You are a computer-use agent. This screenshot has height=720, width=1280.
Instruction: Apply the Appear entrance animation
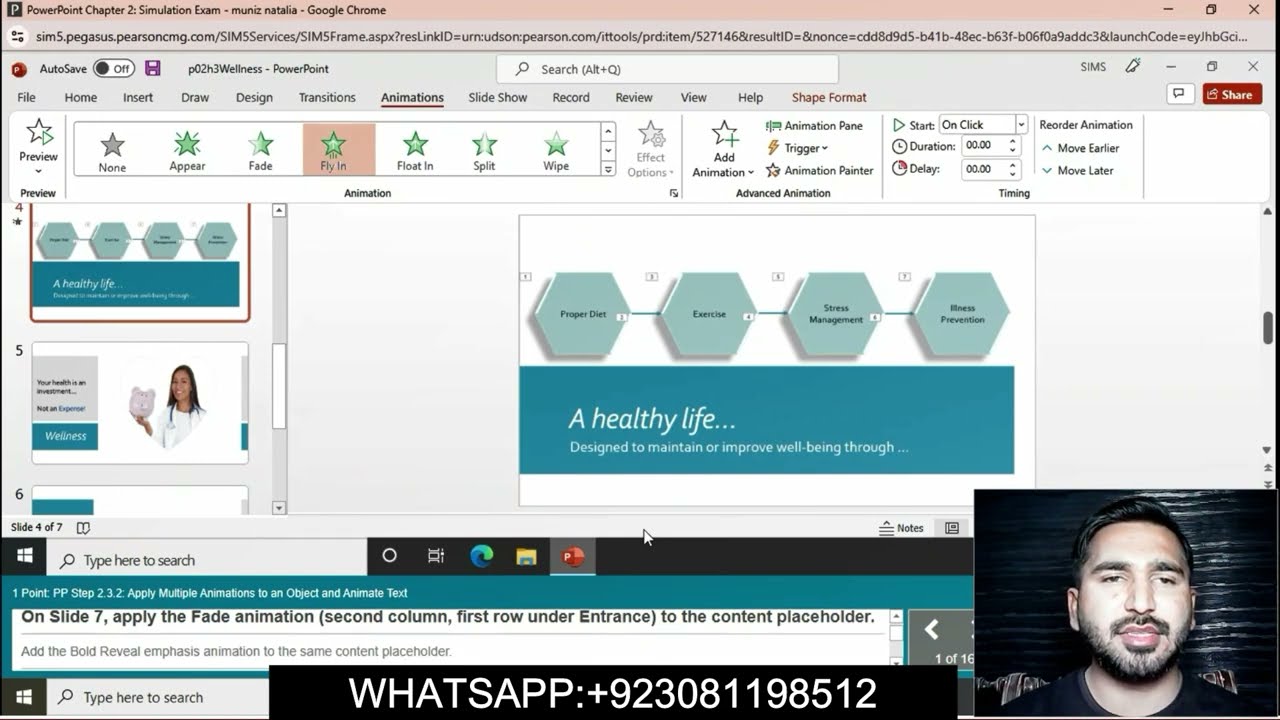187,151
